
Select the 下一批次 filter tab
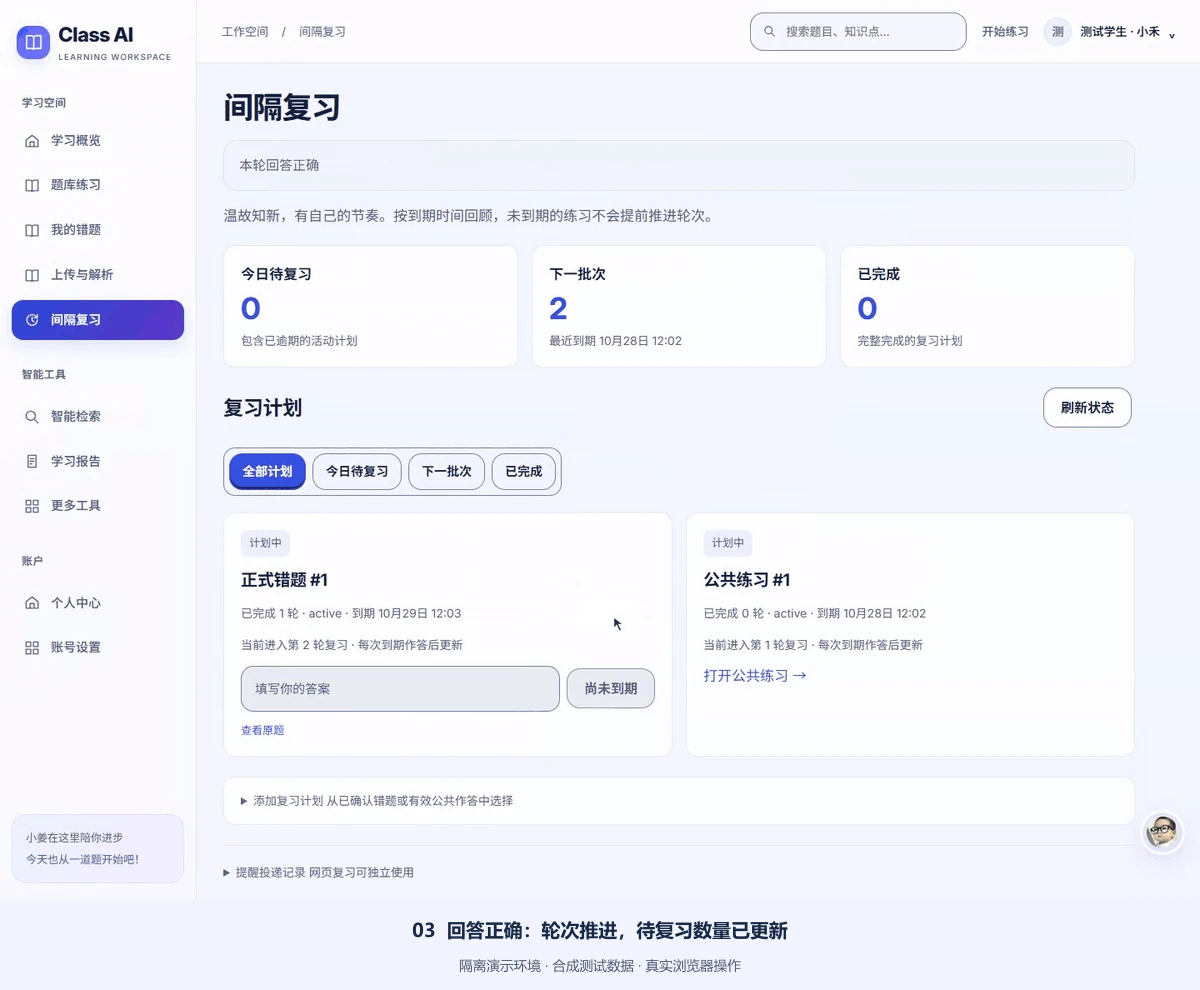pos(446,471)
